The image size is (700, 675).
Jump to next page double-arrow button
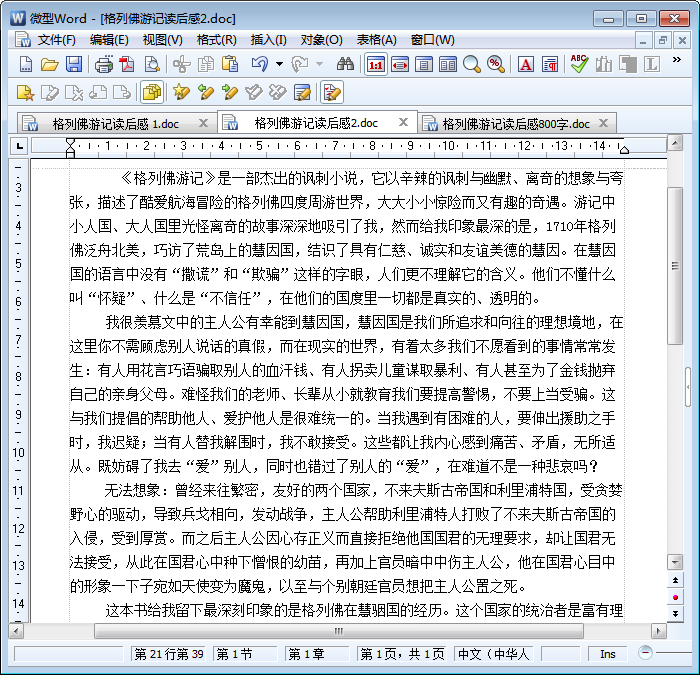tap(675, 614)
